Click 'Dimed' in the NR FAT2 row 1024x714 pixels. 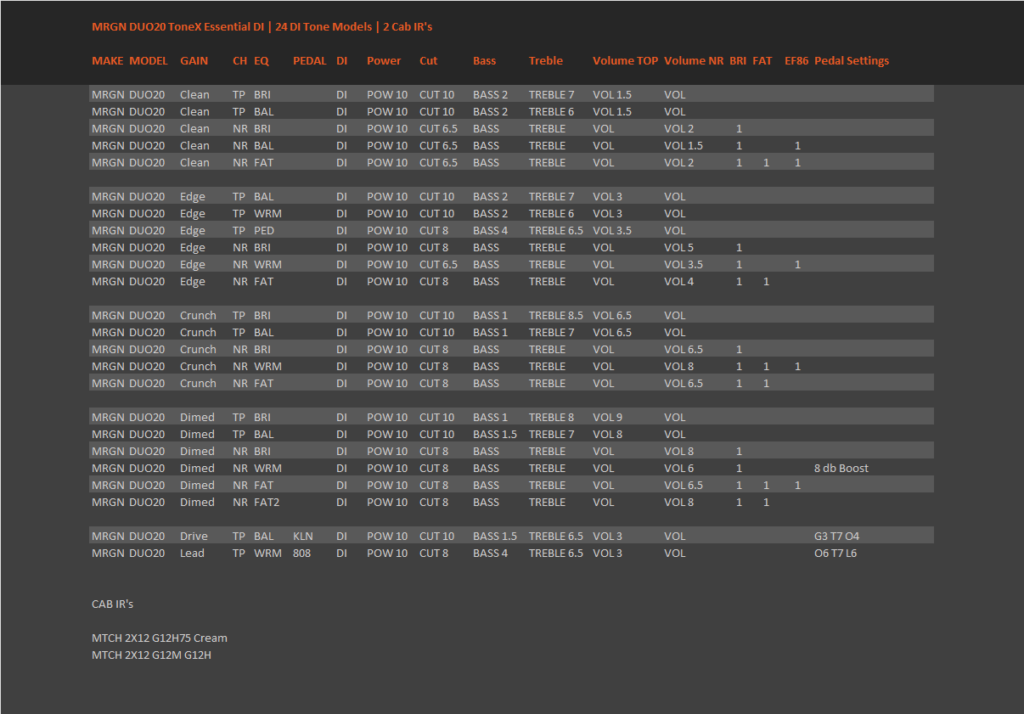[197, 502]
